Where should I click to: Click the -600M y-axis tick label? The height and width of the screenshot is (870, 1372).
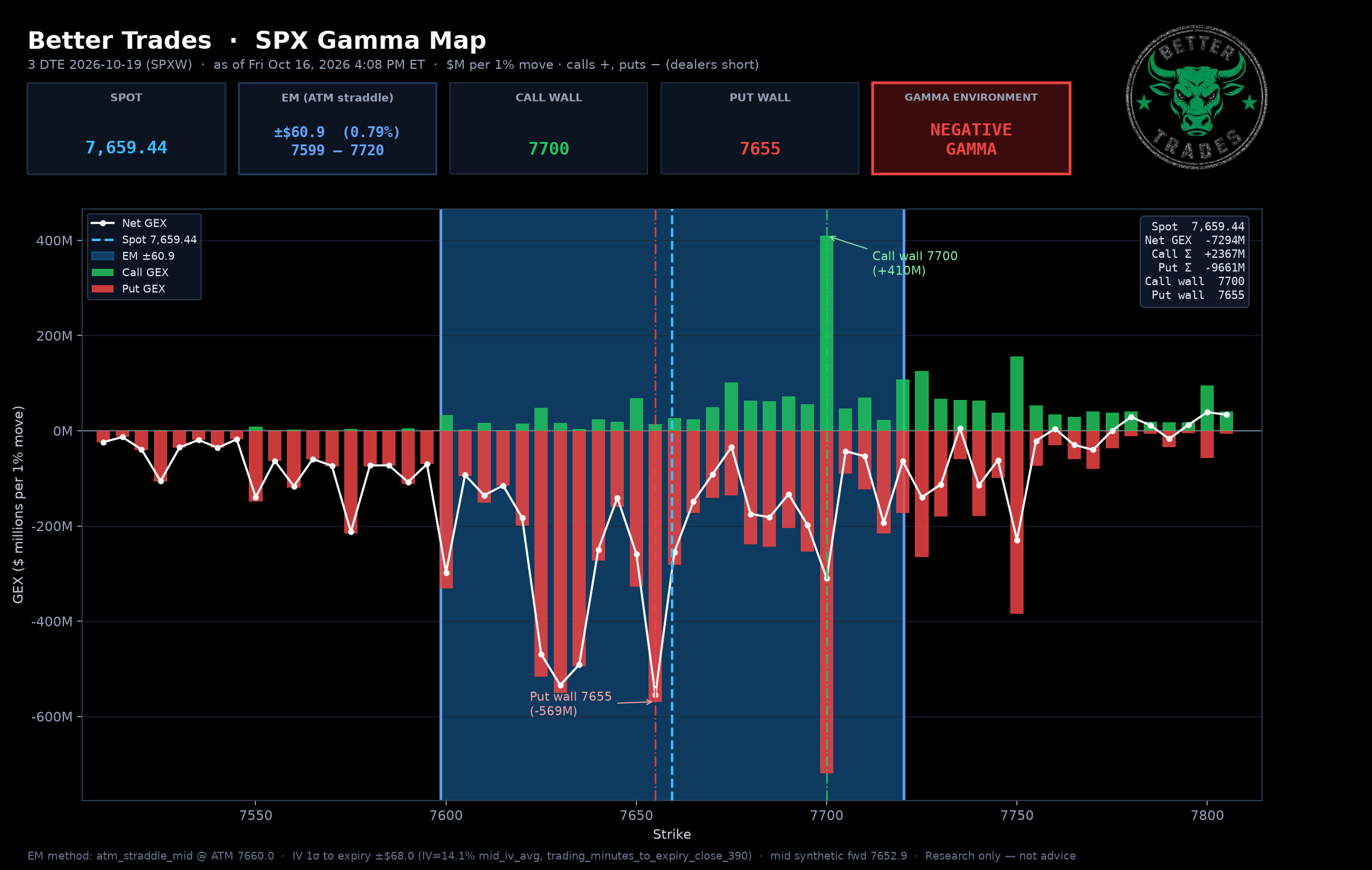(52, 717)
